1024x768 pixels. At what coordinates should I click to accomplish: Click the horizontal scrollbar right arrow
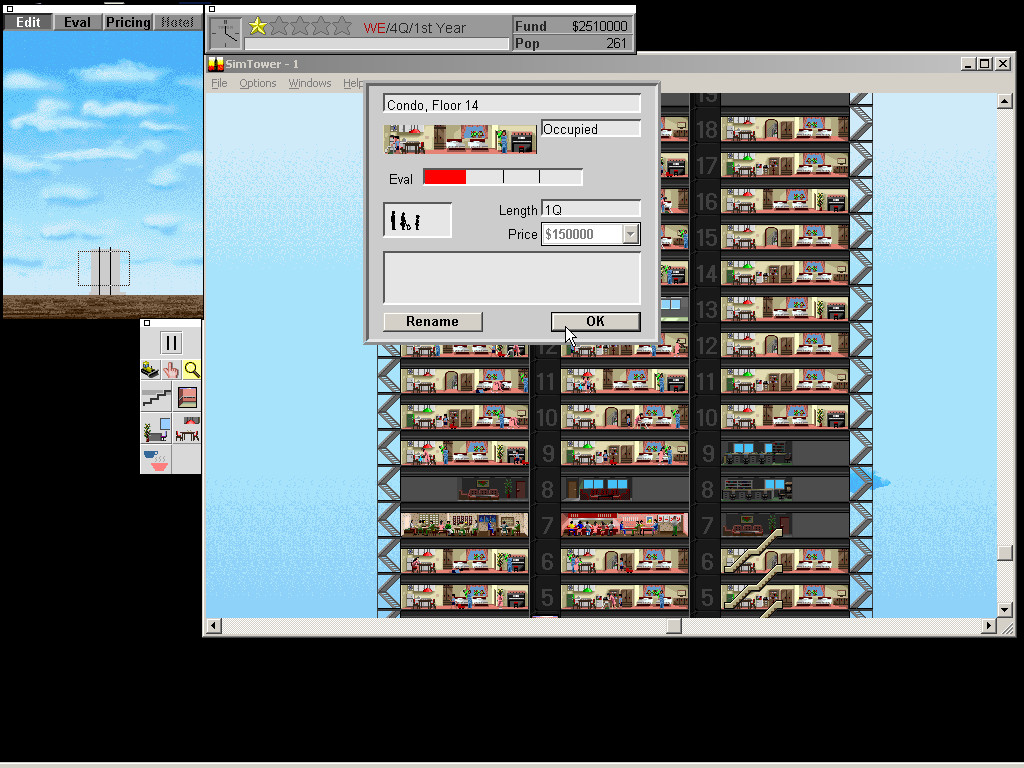[989, 626]
